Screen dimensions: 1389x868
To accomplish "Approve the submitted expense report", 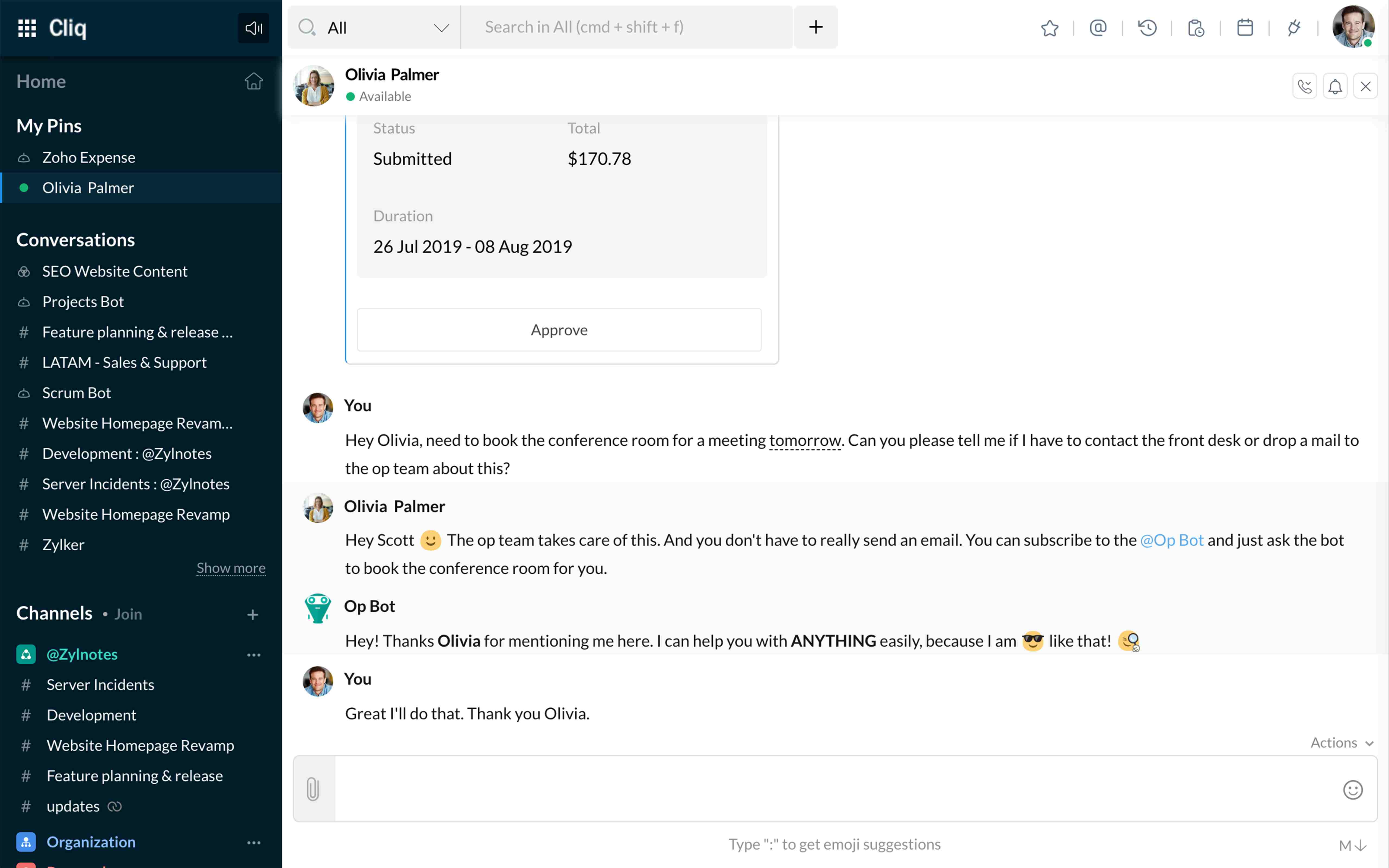I will tap(559, 330).
